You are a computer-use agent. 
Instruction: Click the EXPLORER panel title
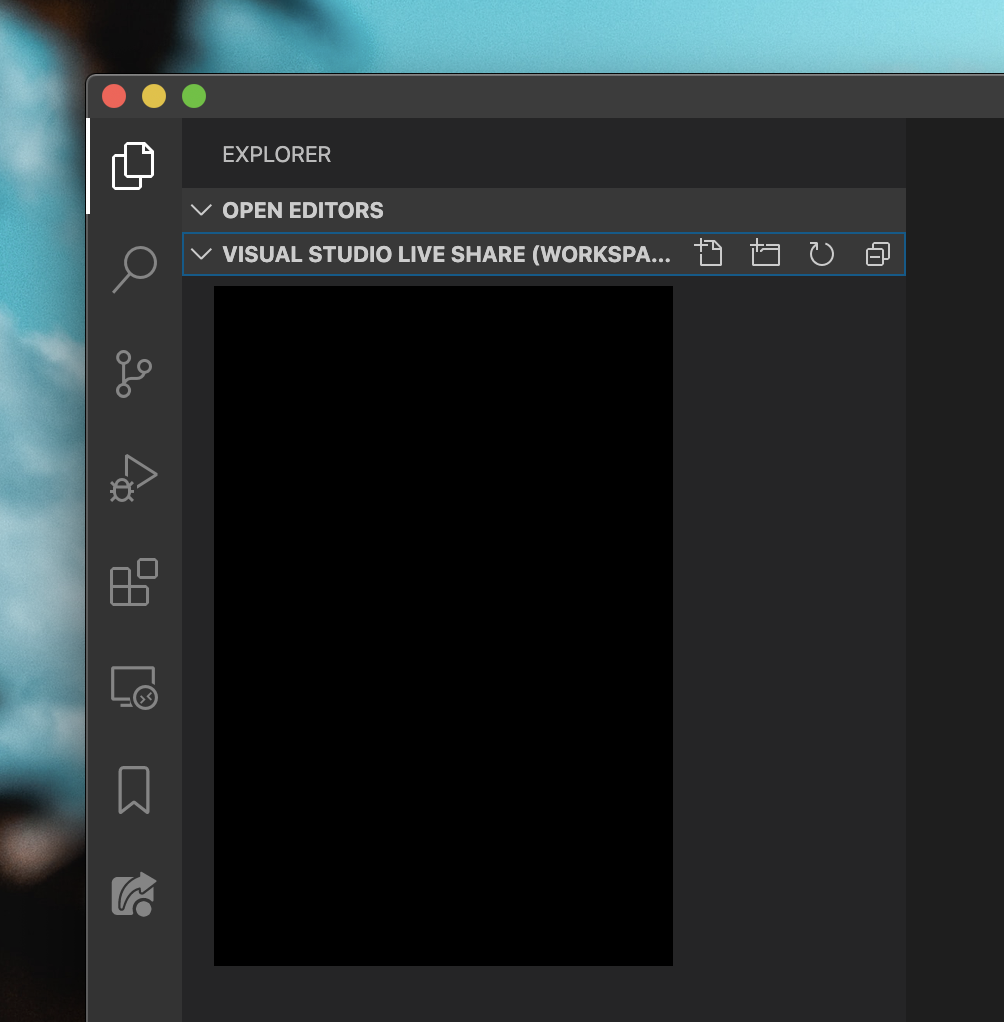(x=276, y=155)
